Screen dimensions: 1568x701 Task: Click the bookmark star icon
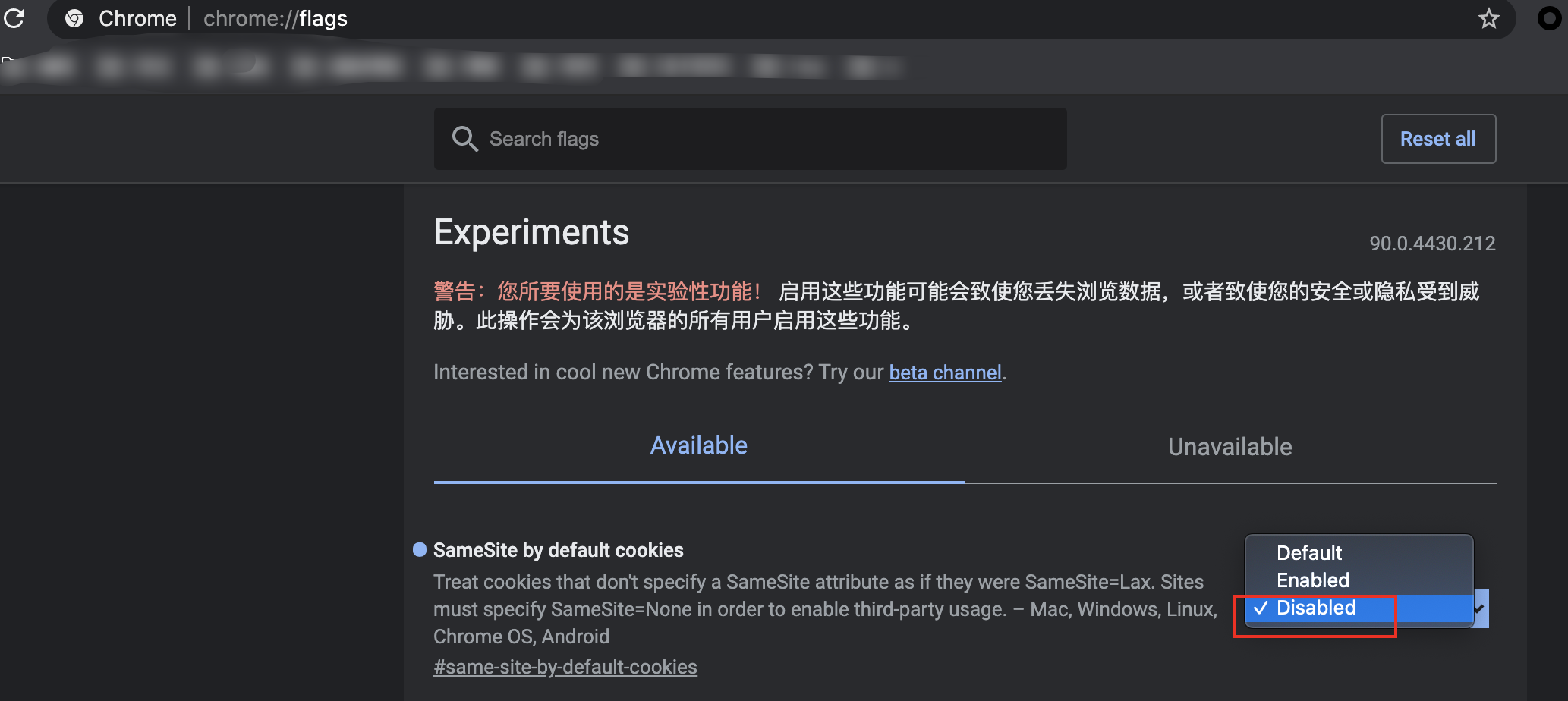click(1488, 18)
